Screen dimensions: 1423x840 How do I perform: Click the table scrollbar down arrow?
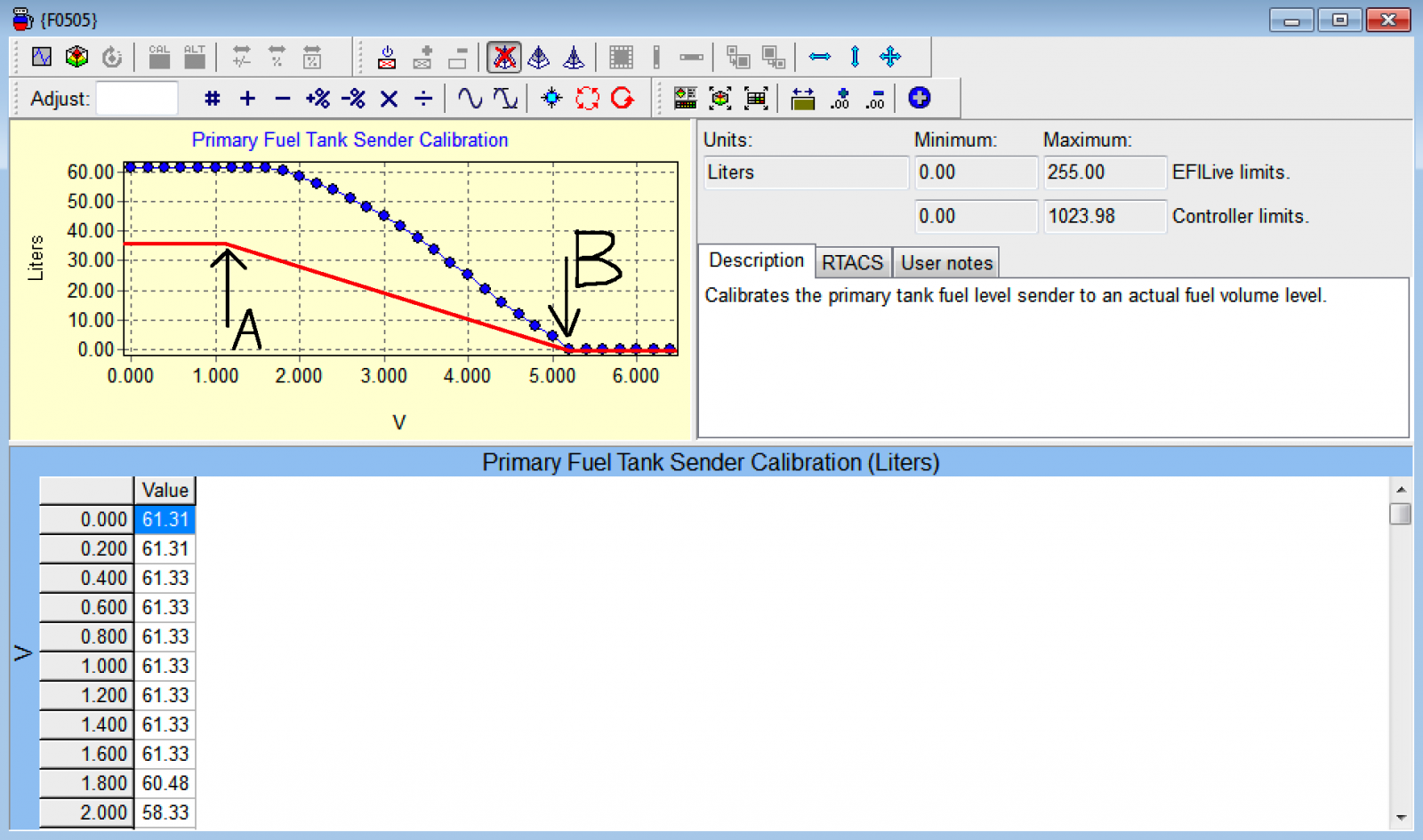[1401, 818]
